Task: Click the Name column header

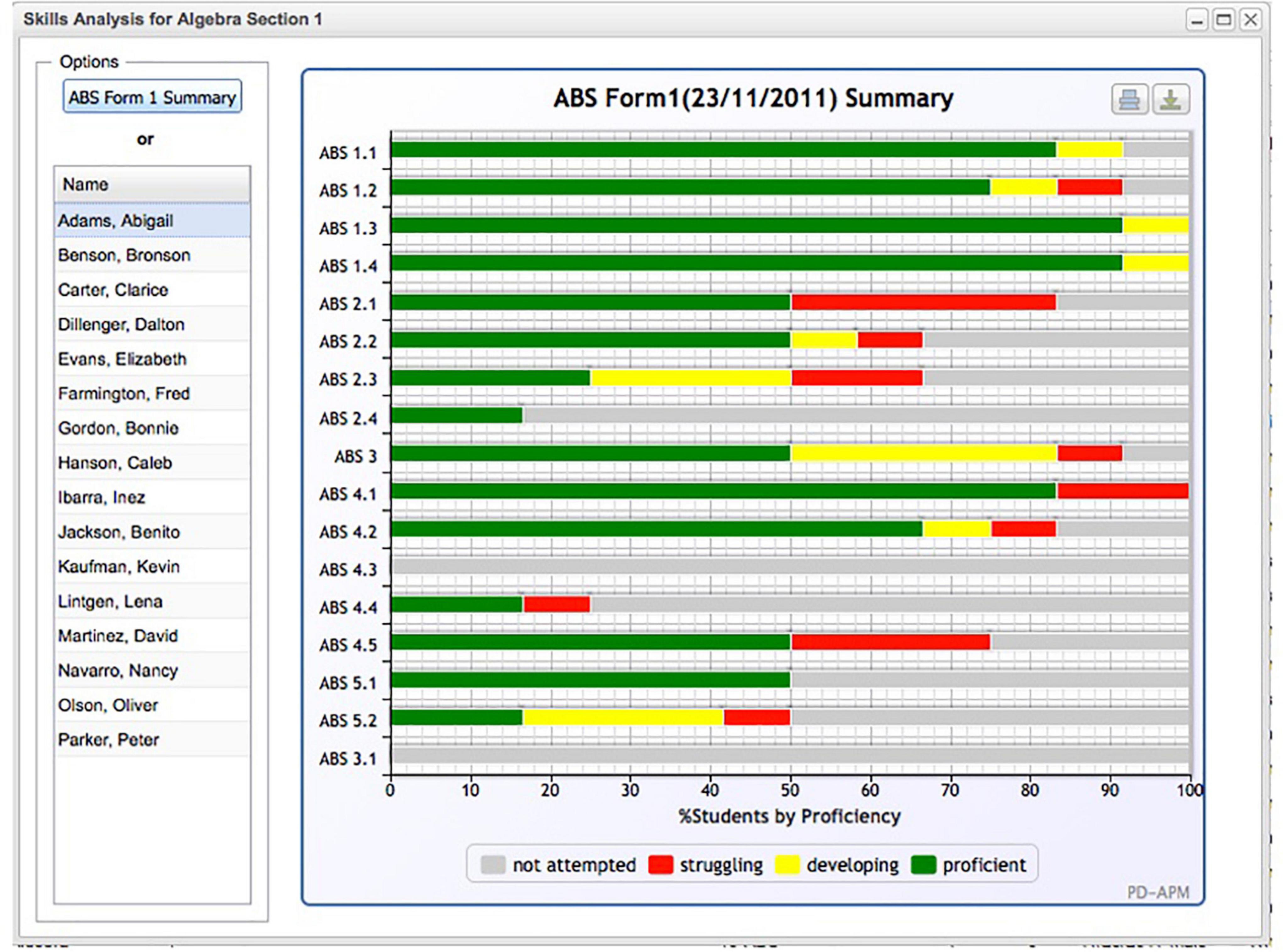Action: click(152, 184)
